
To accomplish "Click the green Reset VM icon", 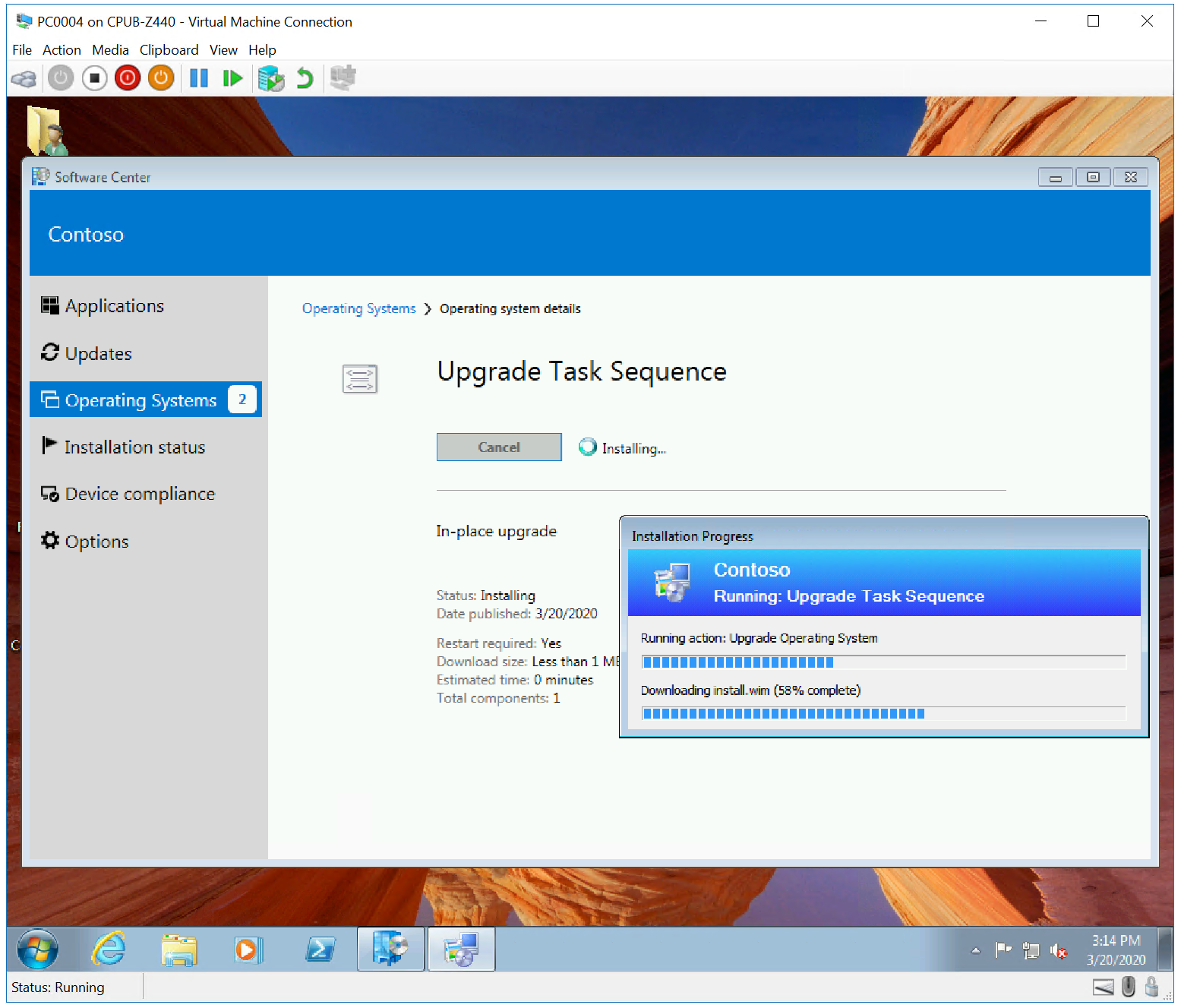I will coord(232,78).
